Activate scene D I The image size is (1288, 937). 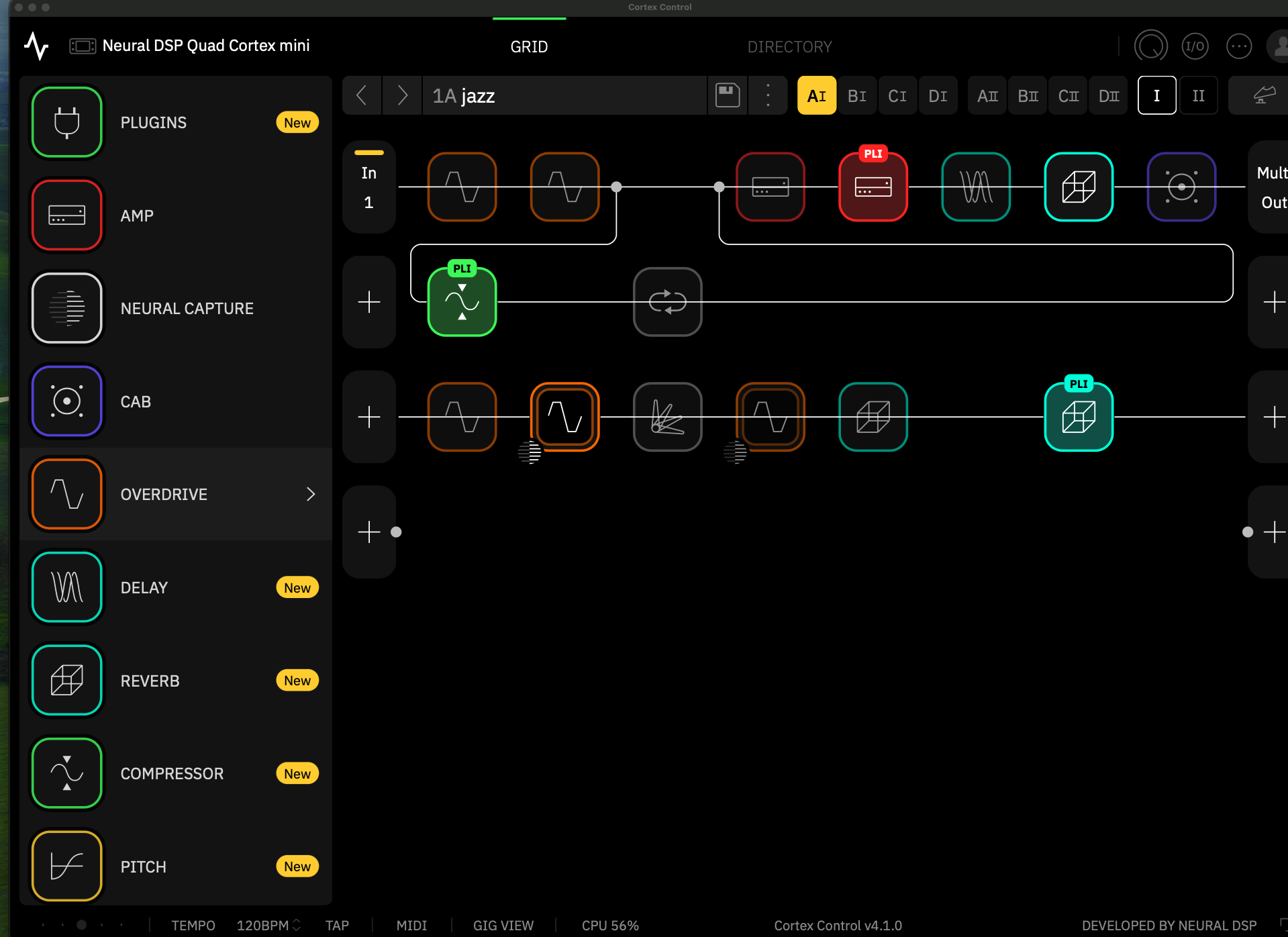click(x=938, y=95)
